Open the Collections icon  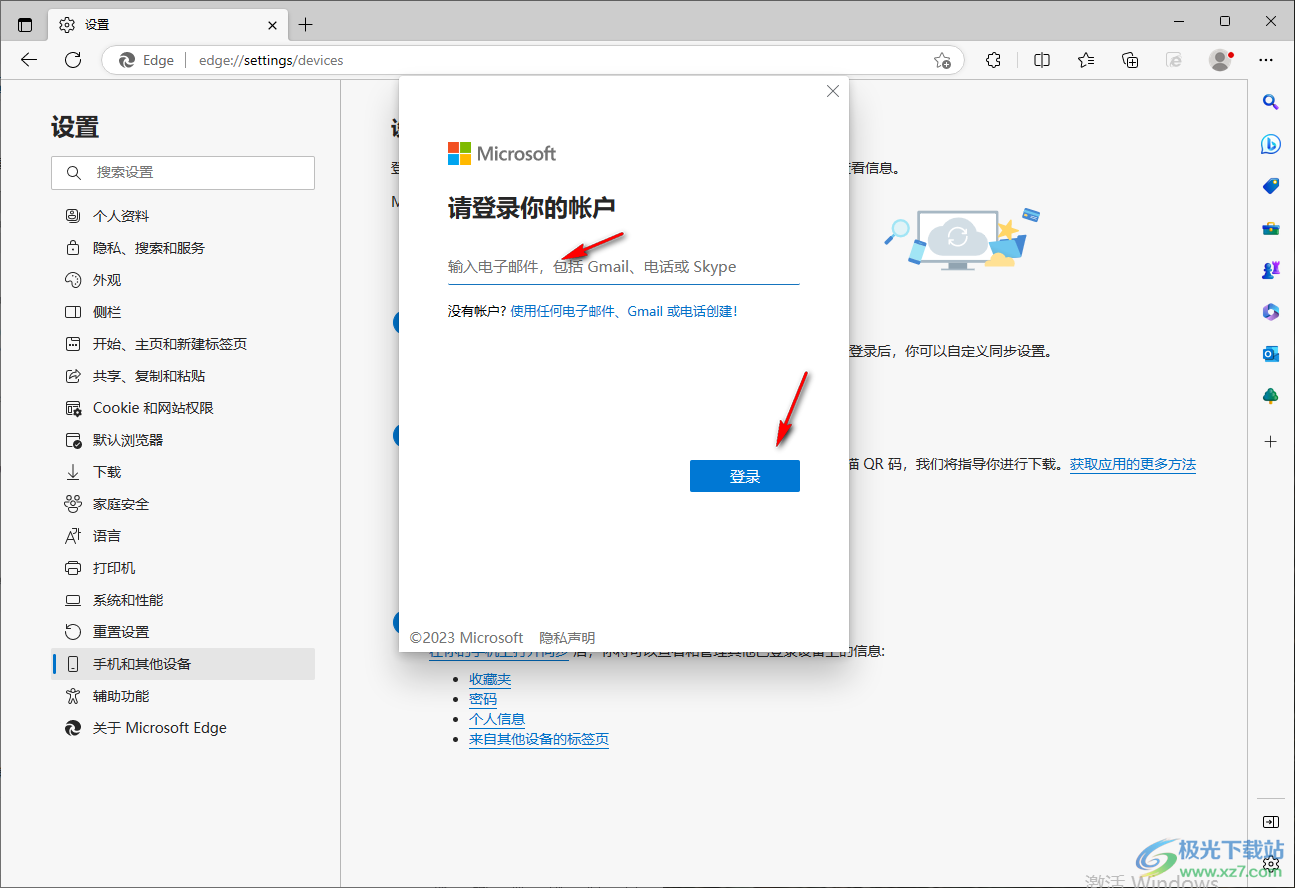(1130, 60)
